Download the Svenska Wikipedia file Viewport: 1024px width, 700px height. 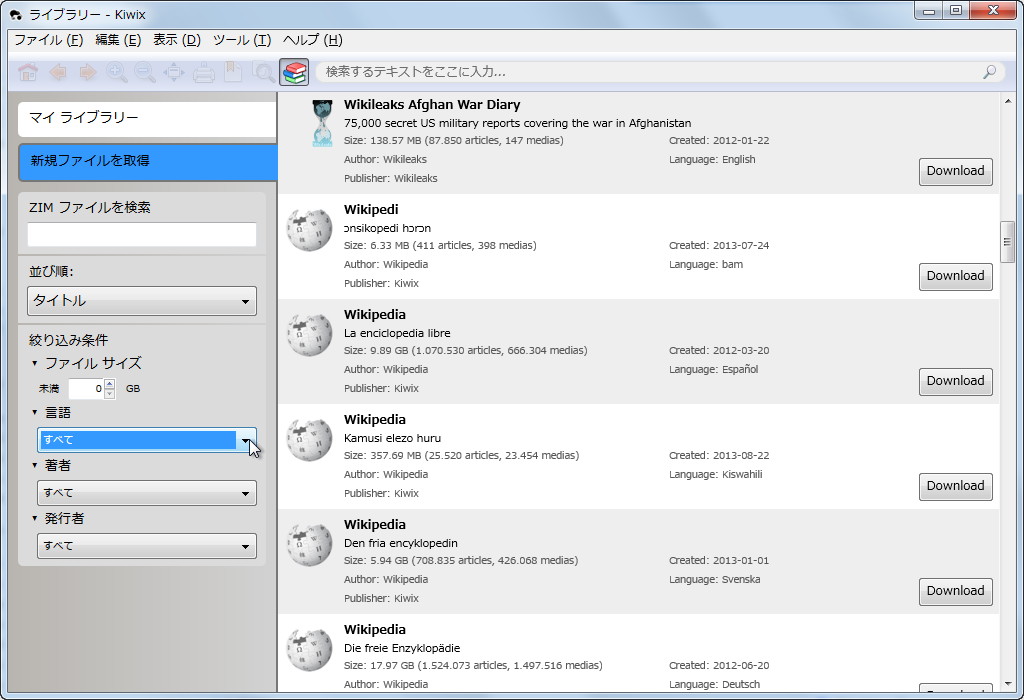(955, 592)
